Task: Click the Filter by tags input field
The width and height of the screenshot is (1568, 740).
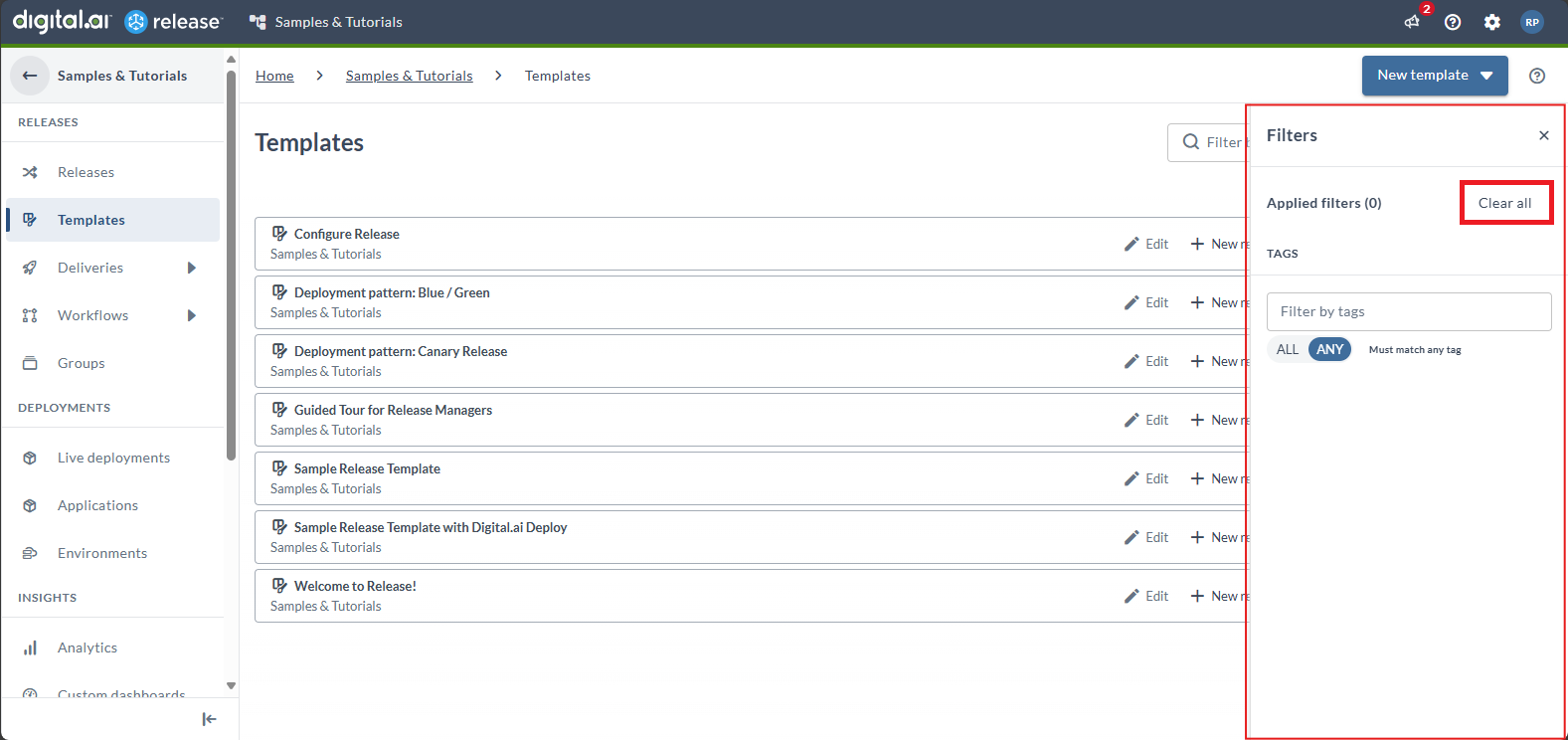Action: click(1408, 311)
